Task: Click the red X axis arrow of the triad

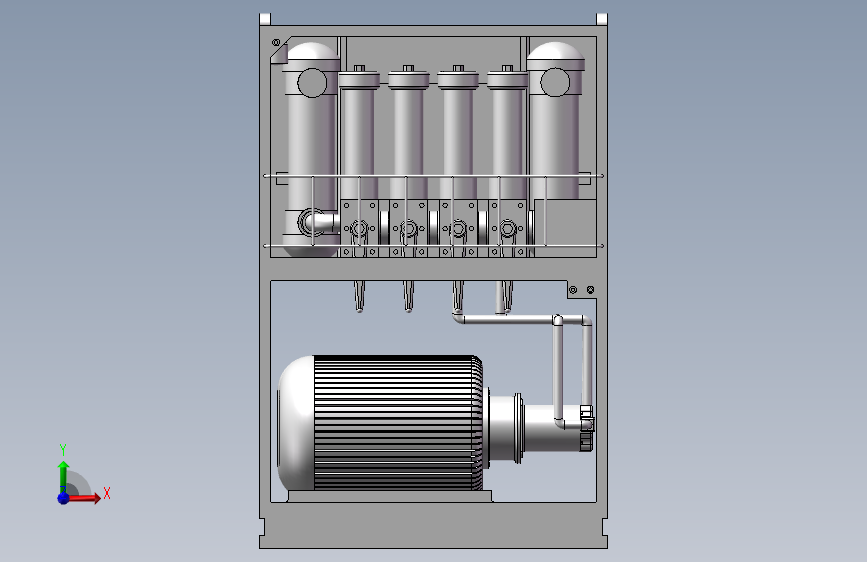Action: 83,498
